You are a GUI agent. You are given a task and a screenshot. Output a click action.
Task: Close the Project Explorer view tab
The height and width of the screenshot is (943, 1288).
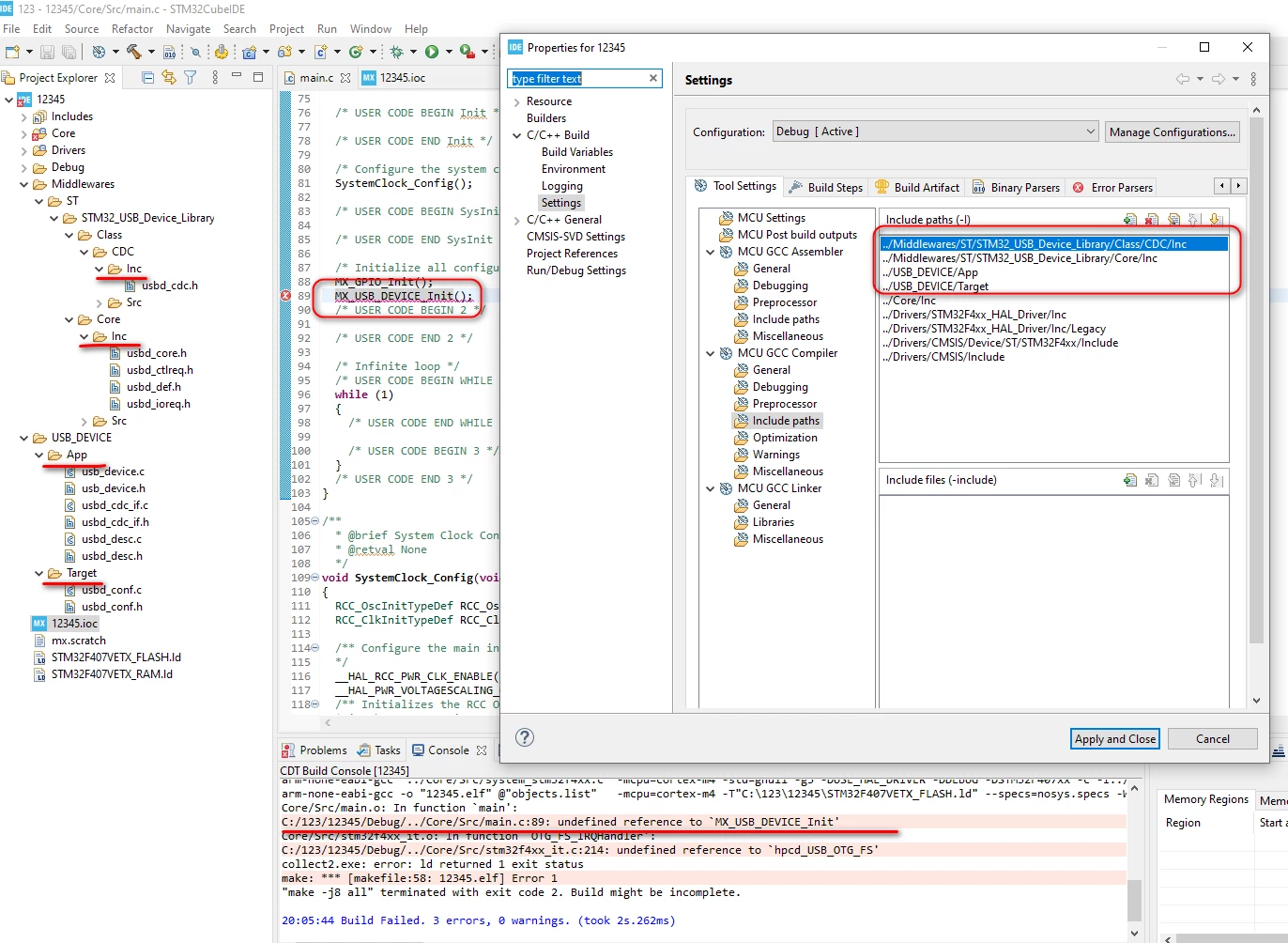[110, 78]
